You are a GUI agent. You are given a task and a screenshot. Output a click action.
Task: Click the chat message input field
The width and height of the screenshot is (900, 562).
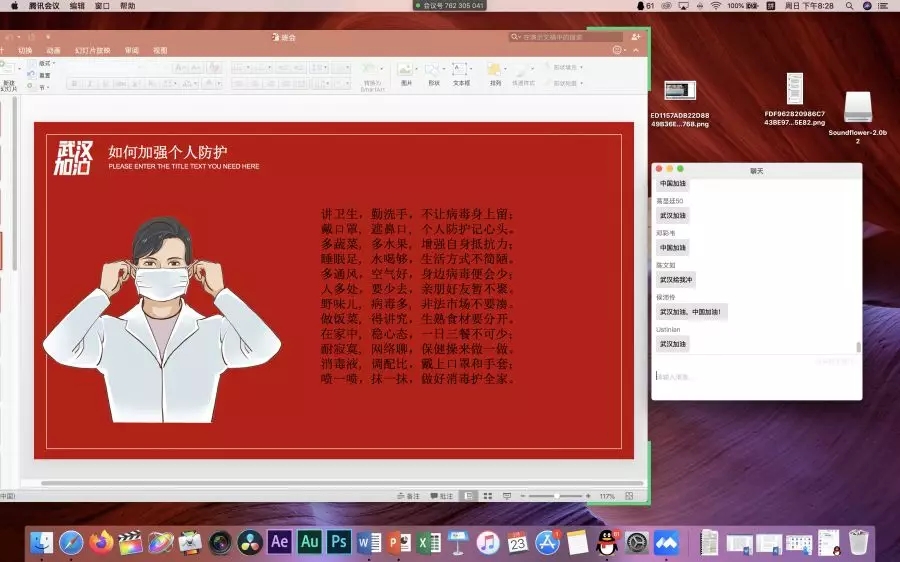(755, 377)
